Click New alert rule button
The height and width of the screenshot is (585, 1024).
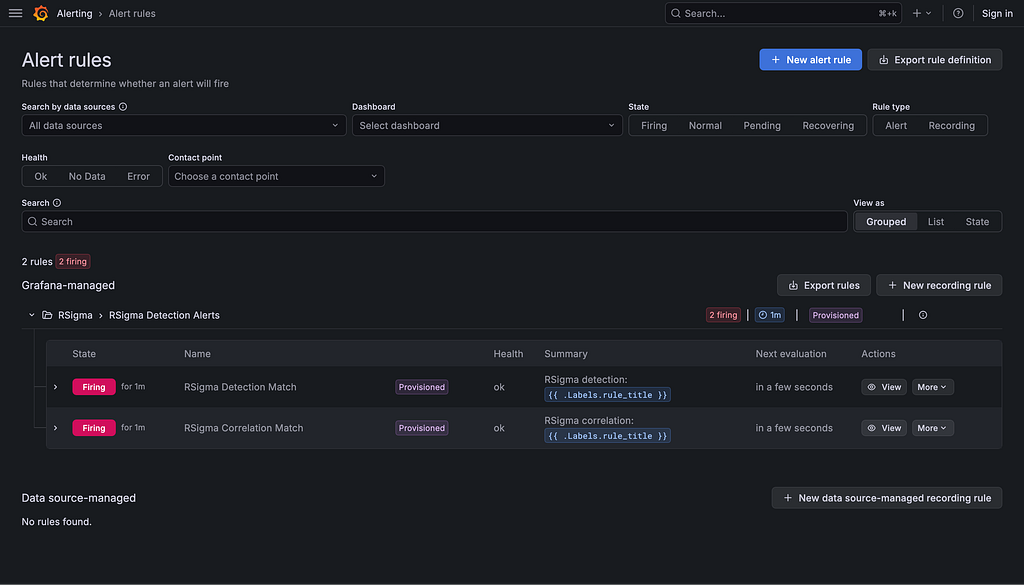click(810, 59)
